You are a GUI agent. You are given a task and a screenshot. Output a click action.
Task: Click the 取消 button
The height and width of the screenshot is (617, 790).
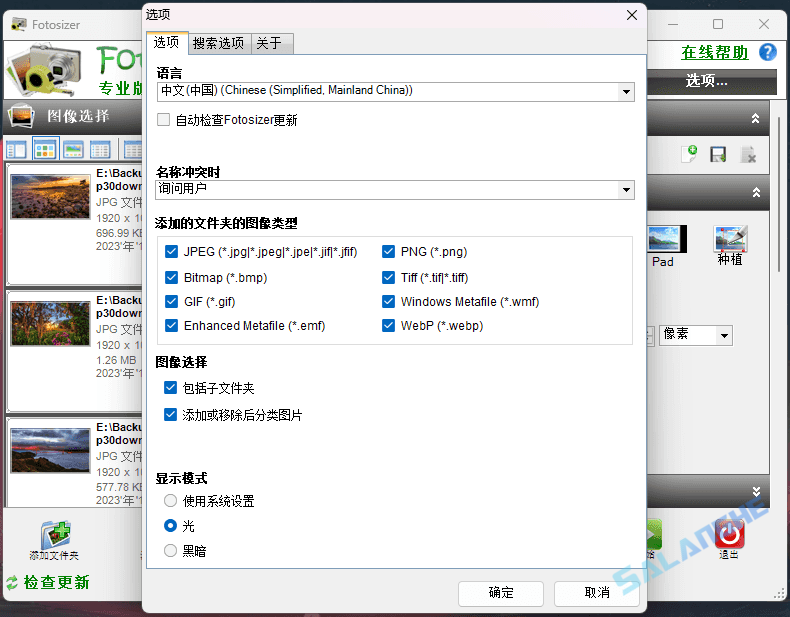pos(597,593)
